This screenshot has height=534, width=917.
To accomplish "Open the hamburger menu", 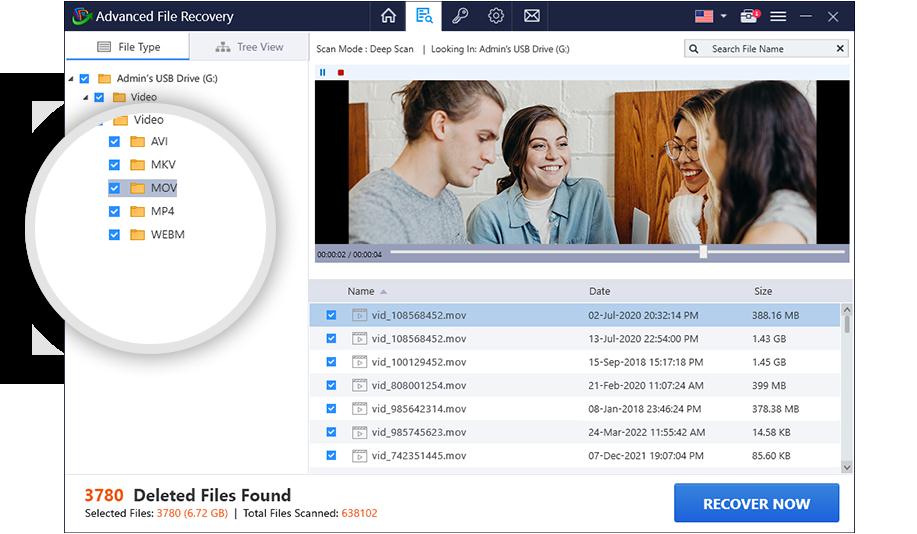I will click(778, 16).
